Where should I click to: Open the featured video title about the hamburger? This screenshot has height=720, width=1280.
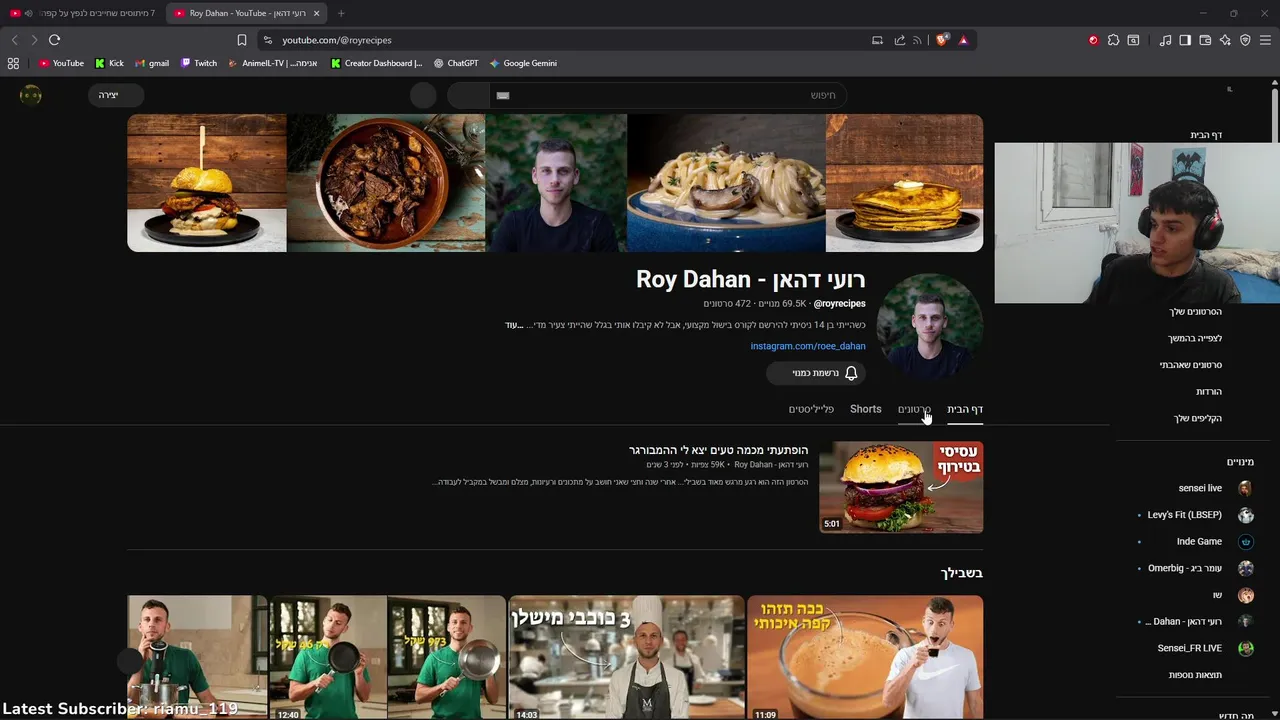pyautogui.click(x=718, y=450)
